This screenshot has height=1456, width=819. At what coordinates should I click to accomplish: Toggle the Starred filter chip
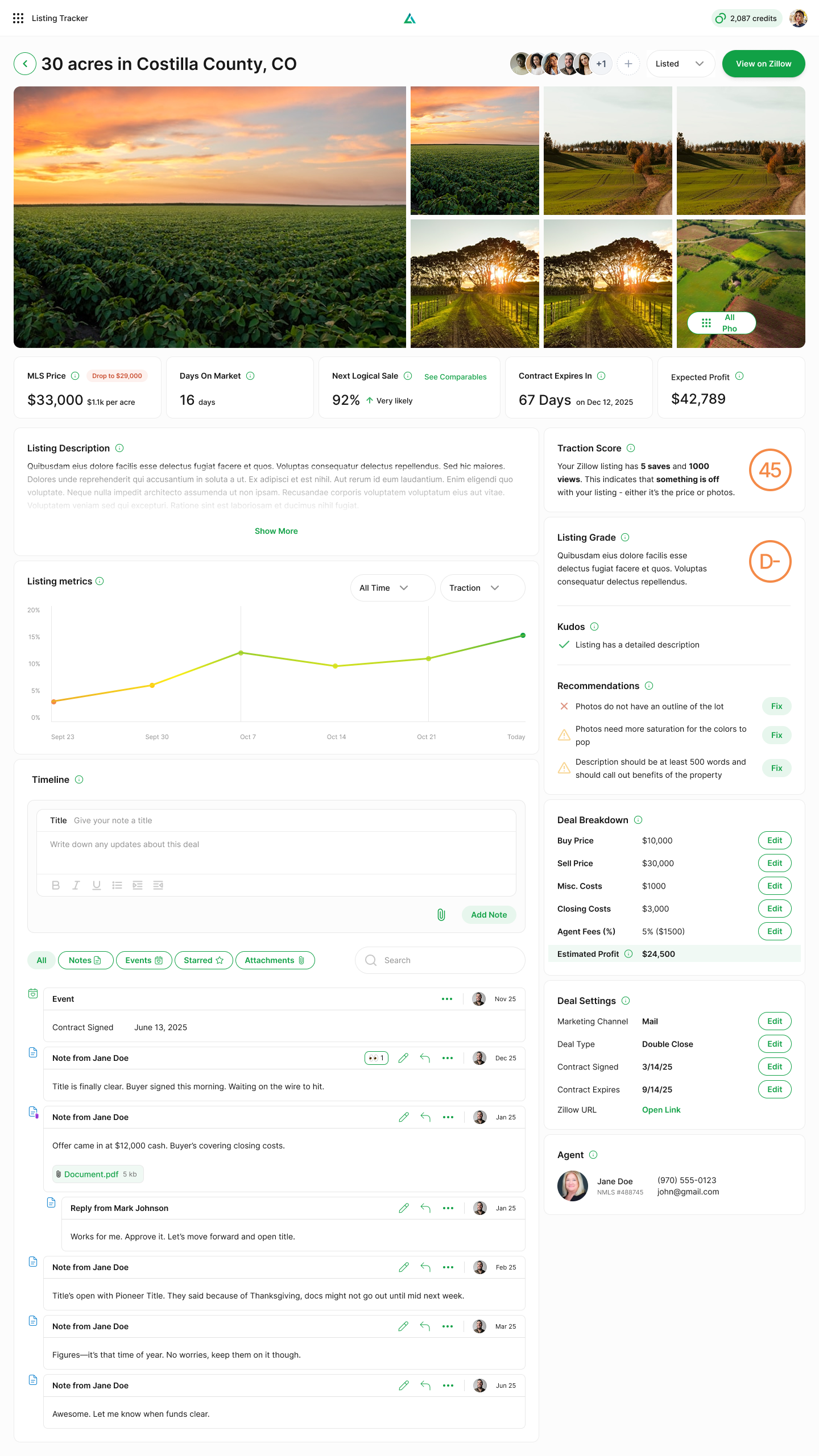(203, 960)
